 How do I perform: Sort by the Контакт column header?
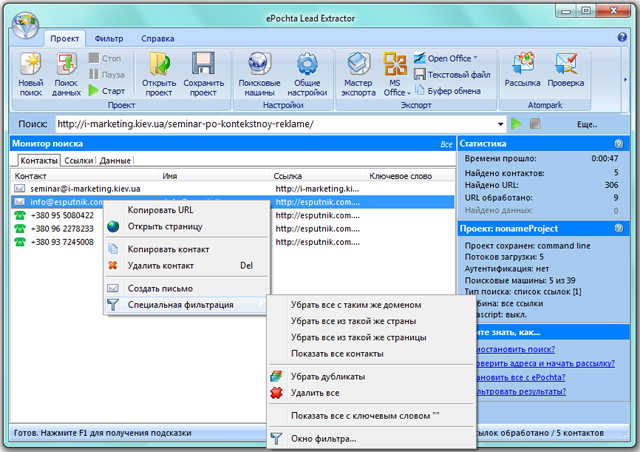point(84,176)
